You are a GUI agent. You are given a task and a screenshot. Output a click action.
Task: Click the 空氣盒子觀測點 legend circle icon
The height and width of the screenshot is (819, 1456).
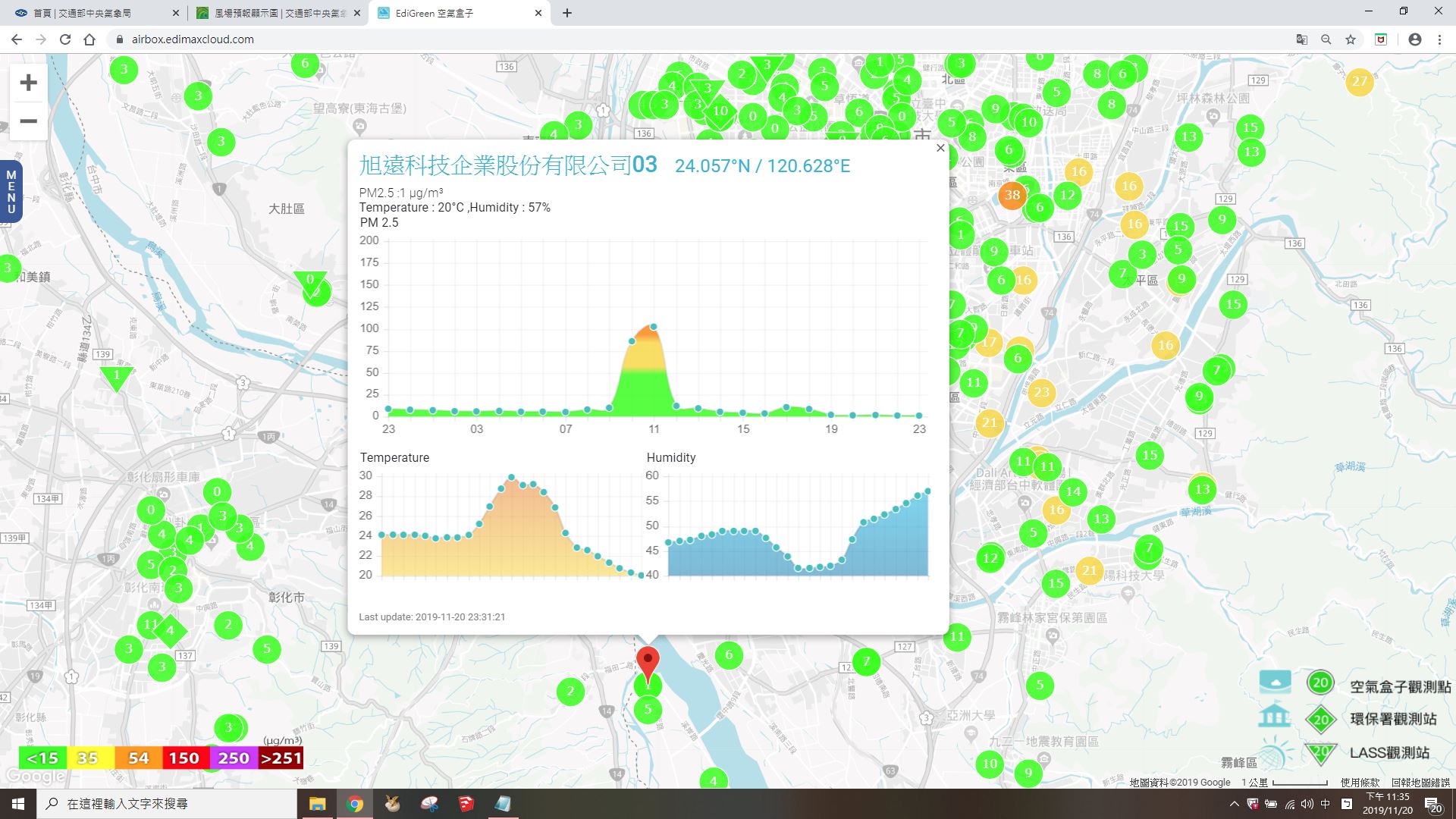(1320, 682)
